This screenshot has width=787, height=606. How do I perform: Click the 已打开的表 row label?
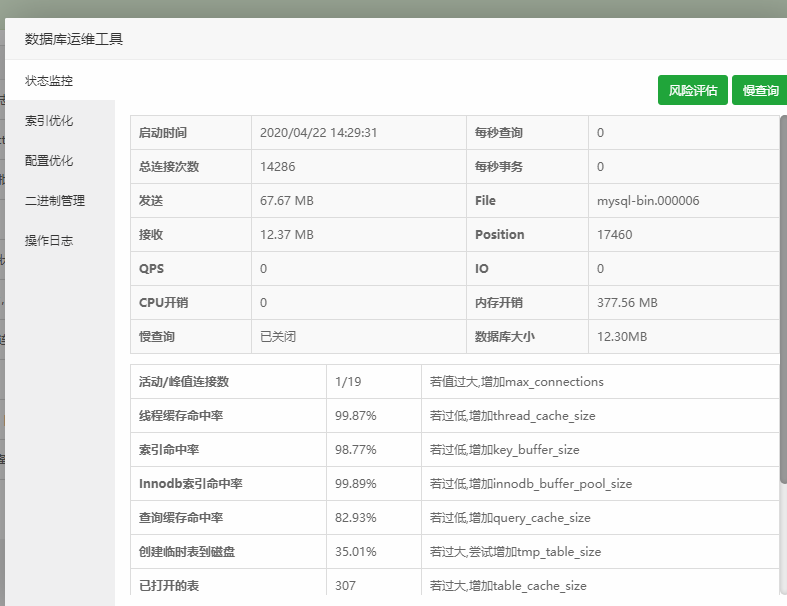169,585
